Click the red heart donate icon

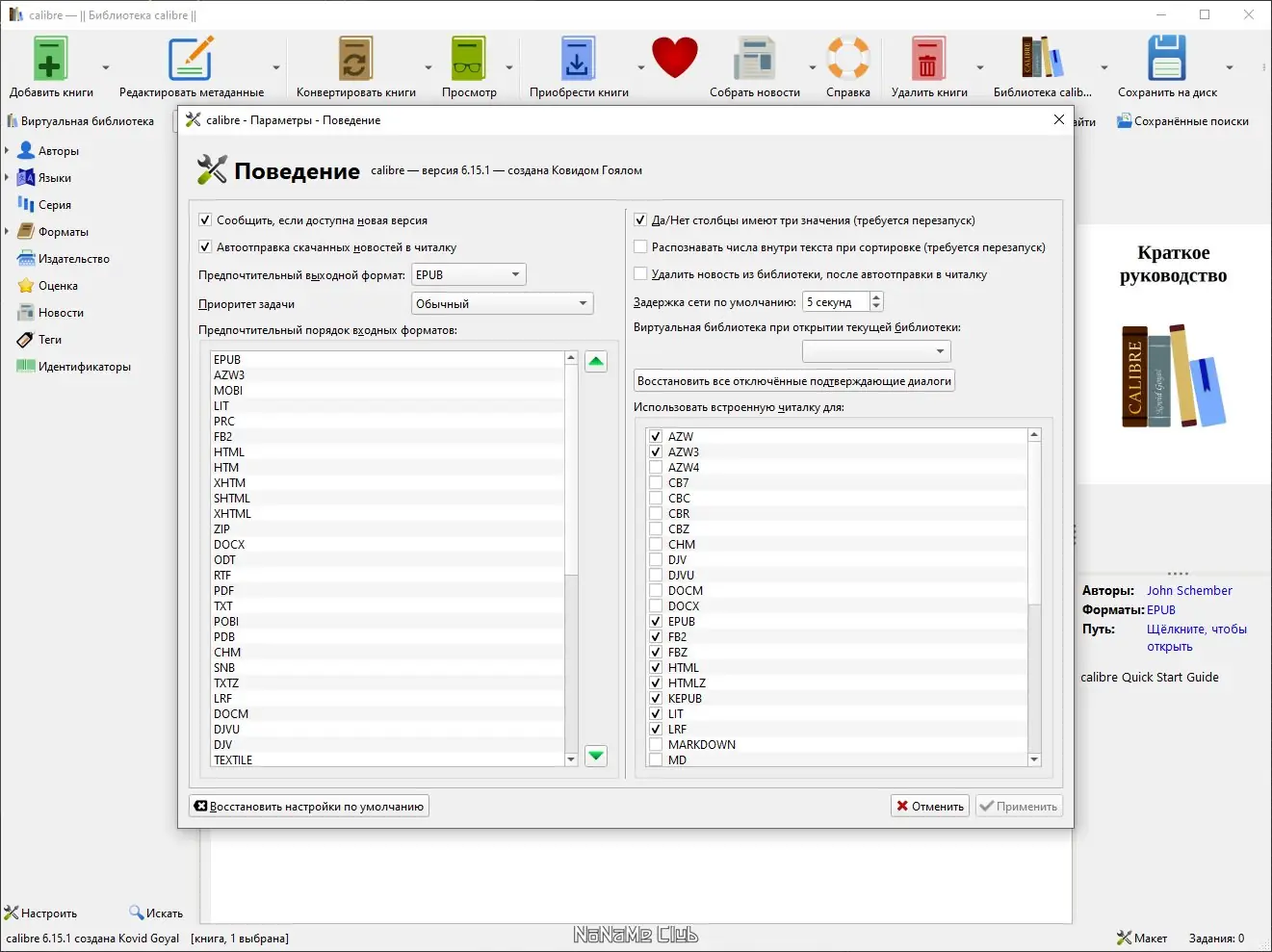click(x=674, y=58)
